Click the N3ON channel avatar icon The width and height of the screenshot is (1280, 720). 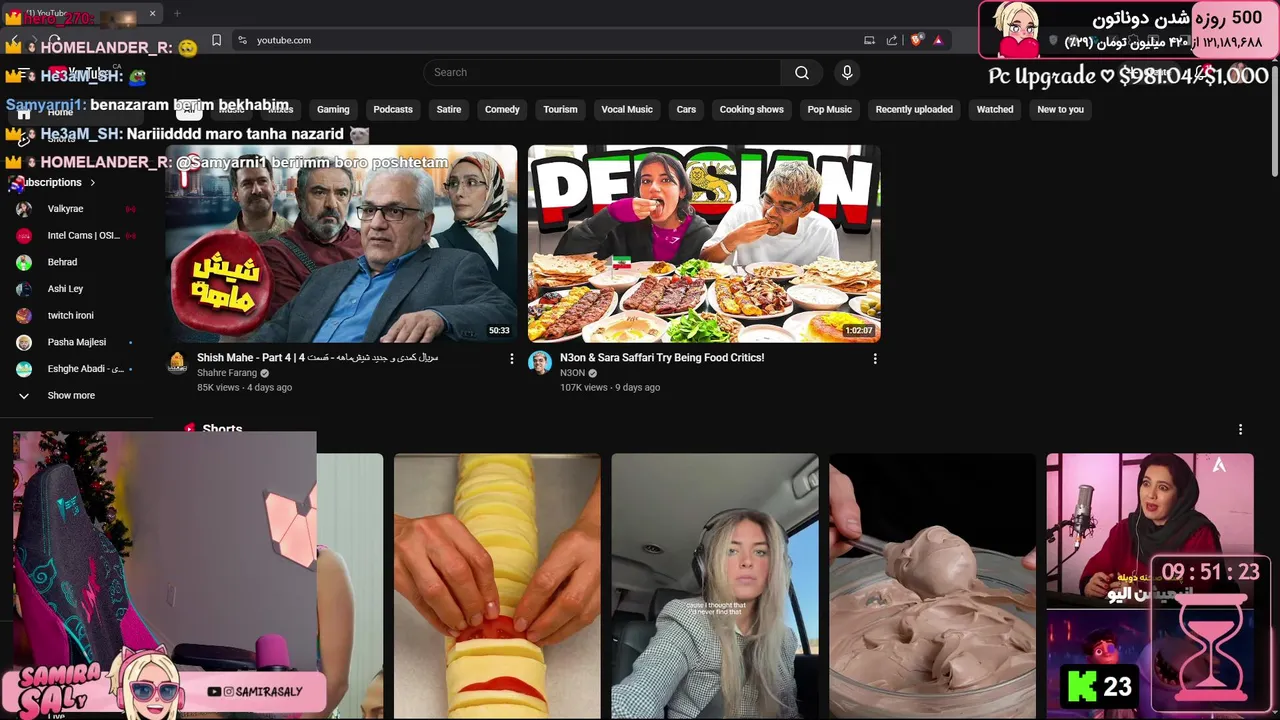click(540, 362)
